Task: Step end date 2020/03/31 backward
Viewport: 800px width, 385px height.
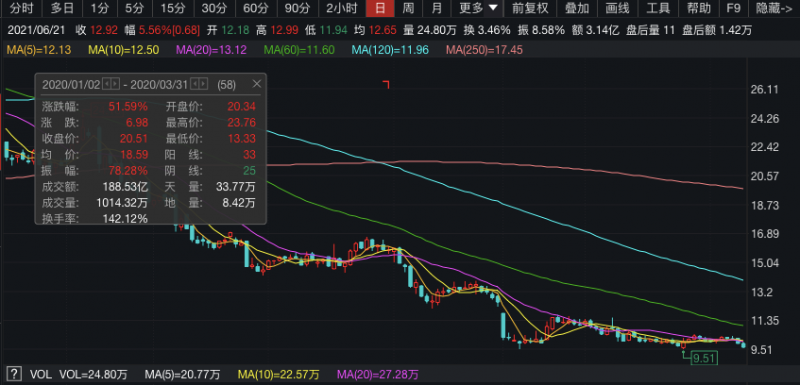Action: 195,84
